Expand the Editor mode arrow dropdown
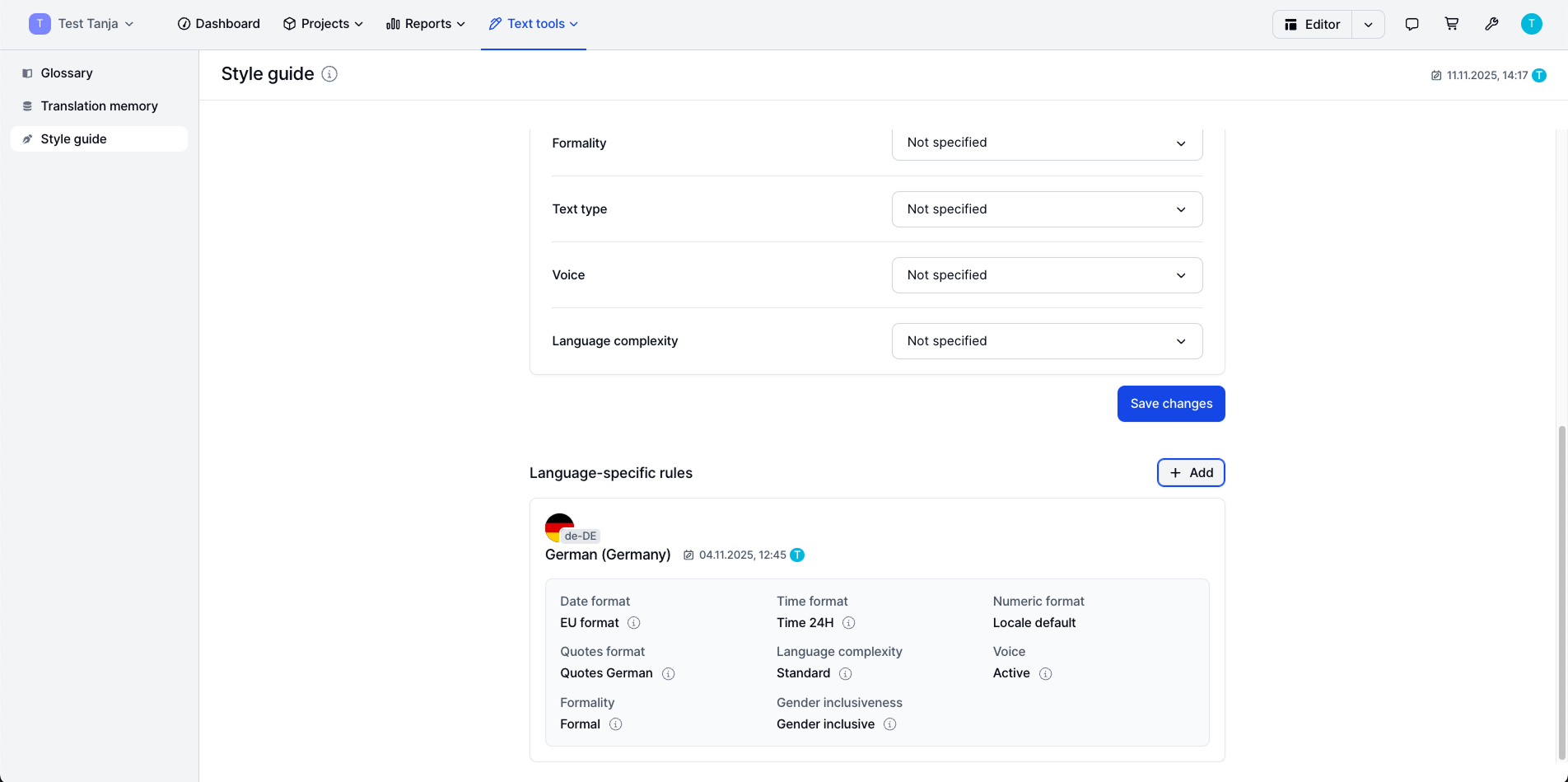The width and height of the screenshot is (1568, 782). pos(1368,24)
